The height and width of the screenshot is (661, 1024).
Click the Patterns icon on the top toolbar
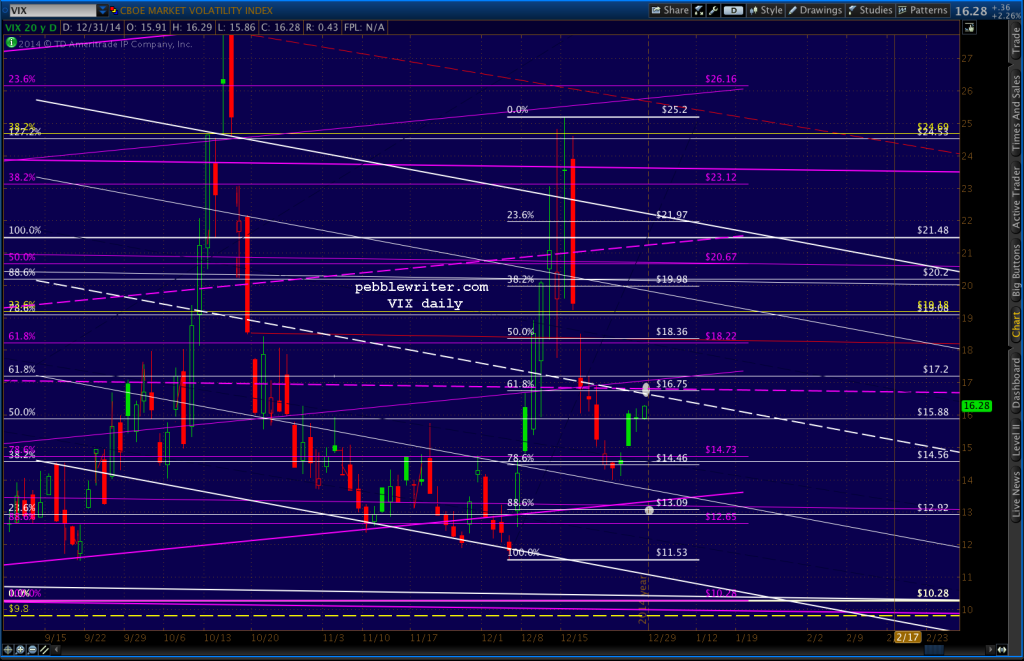tap(923, 10)
